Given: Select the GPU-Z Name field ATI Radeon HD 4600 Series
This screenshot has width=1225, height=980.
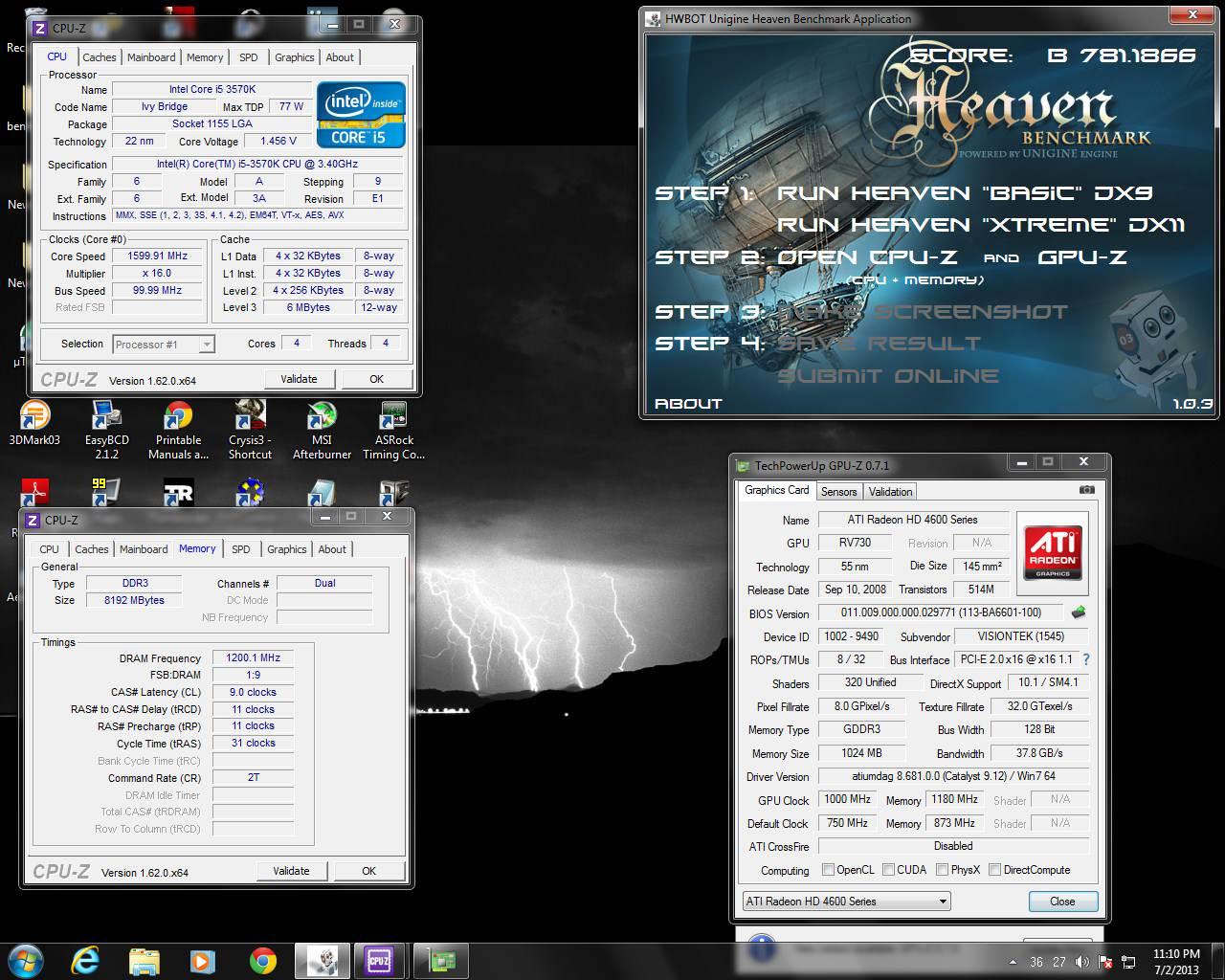Looking at the screenshot, I should click(913, 520).
